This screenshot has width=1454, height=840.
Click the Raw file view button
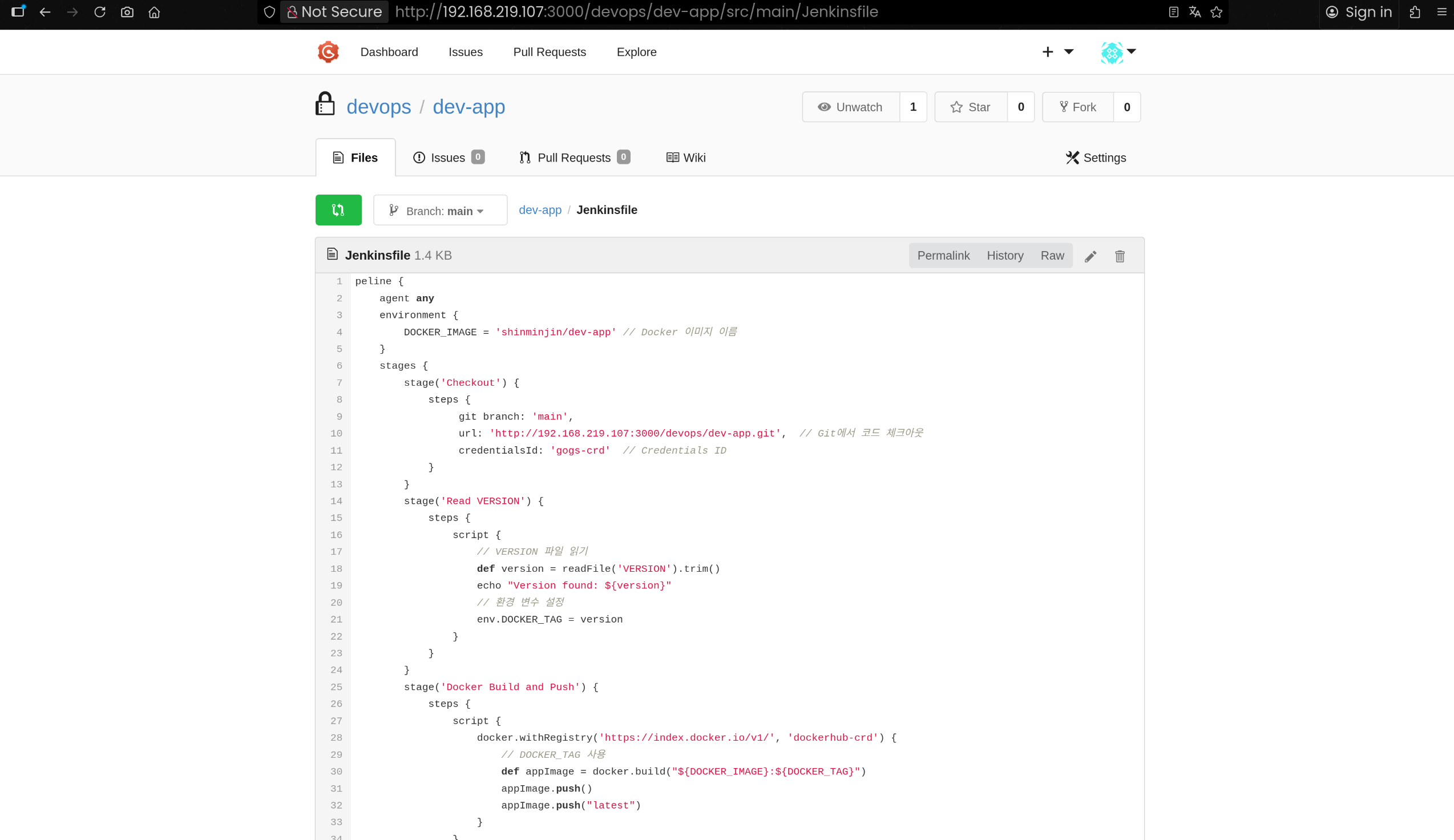point(1052,256)
